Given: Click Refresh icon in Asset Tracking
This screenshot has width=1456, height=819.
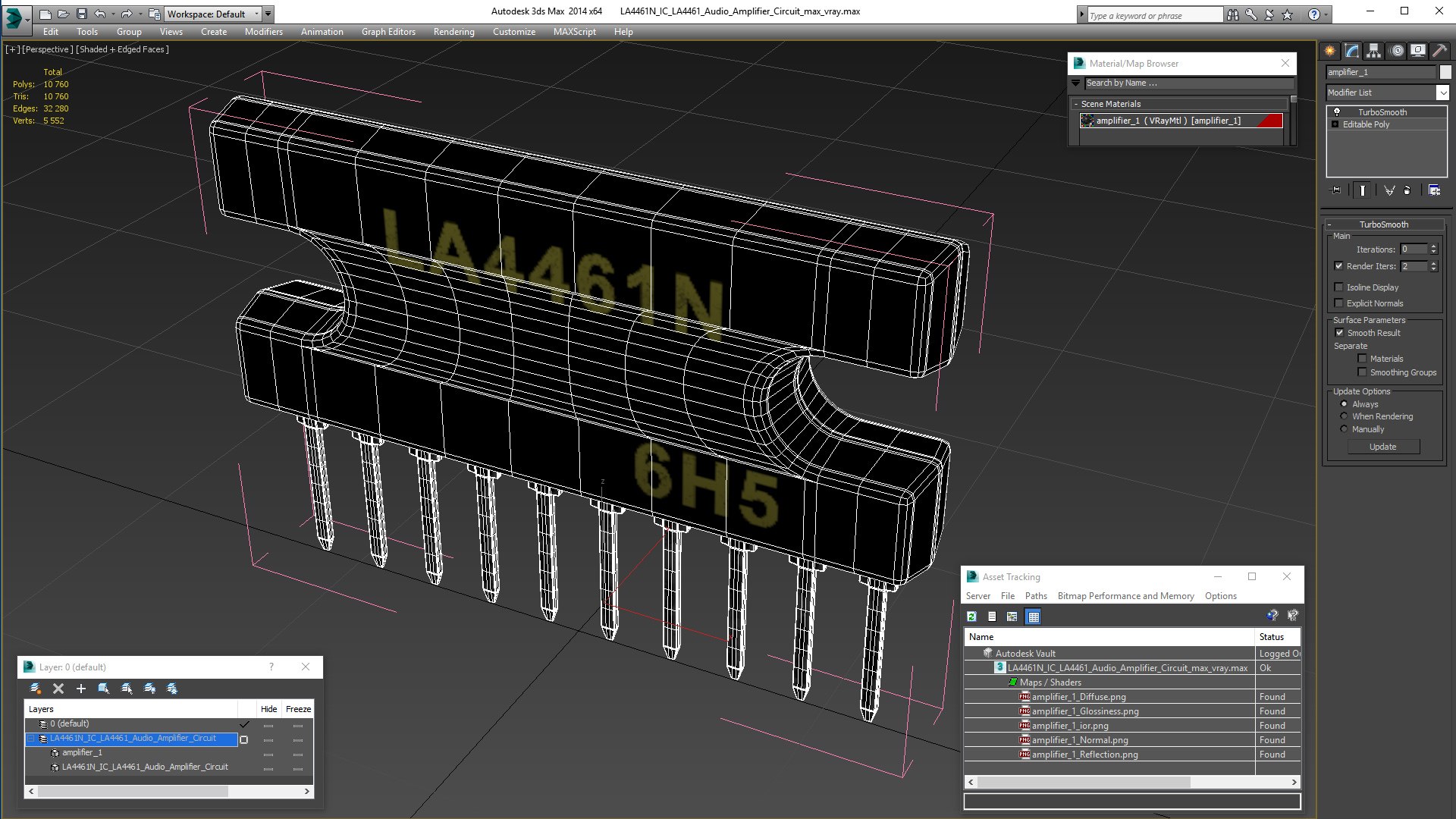Looking at the screenshot, I should click(x=971, y=617).
